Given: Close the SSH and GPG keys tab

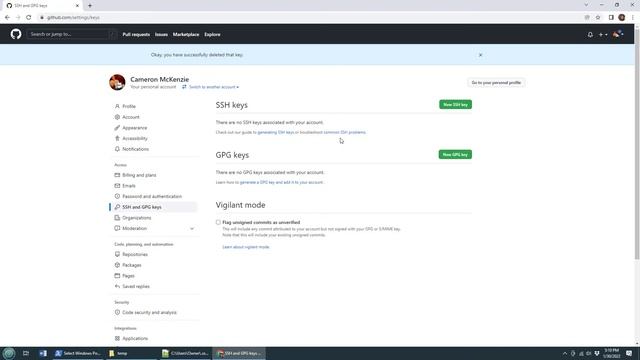Looking at the screenshot, I should (77, 6).
